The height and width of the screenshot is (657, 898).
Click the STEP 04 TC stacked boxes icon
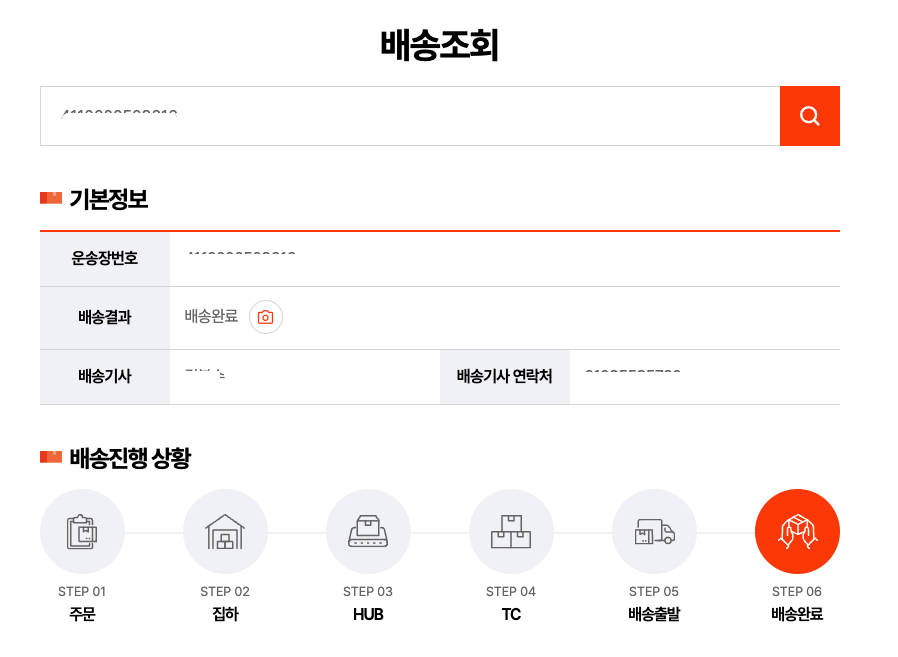[511, 531]
